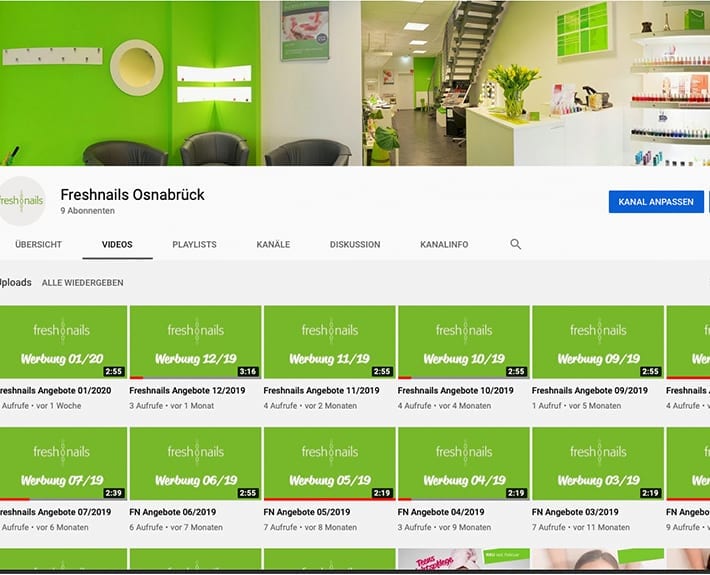Click '7 Aufrufe • vor 11 Monaten' text

click(581, 527)
